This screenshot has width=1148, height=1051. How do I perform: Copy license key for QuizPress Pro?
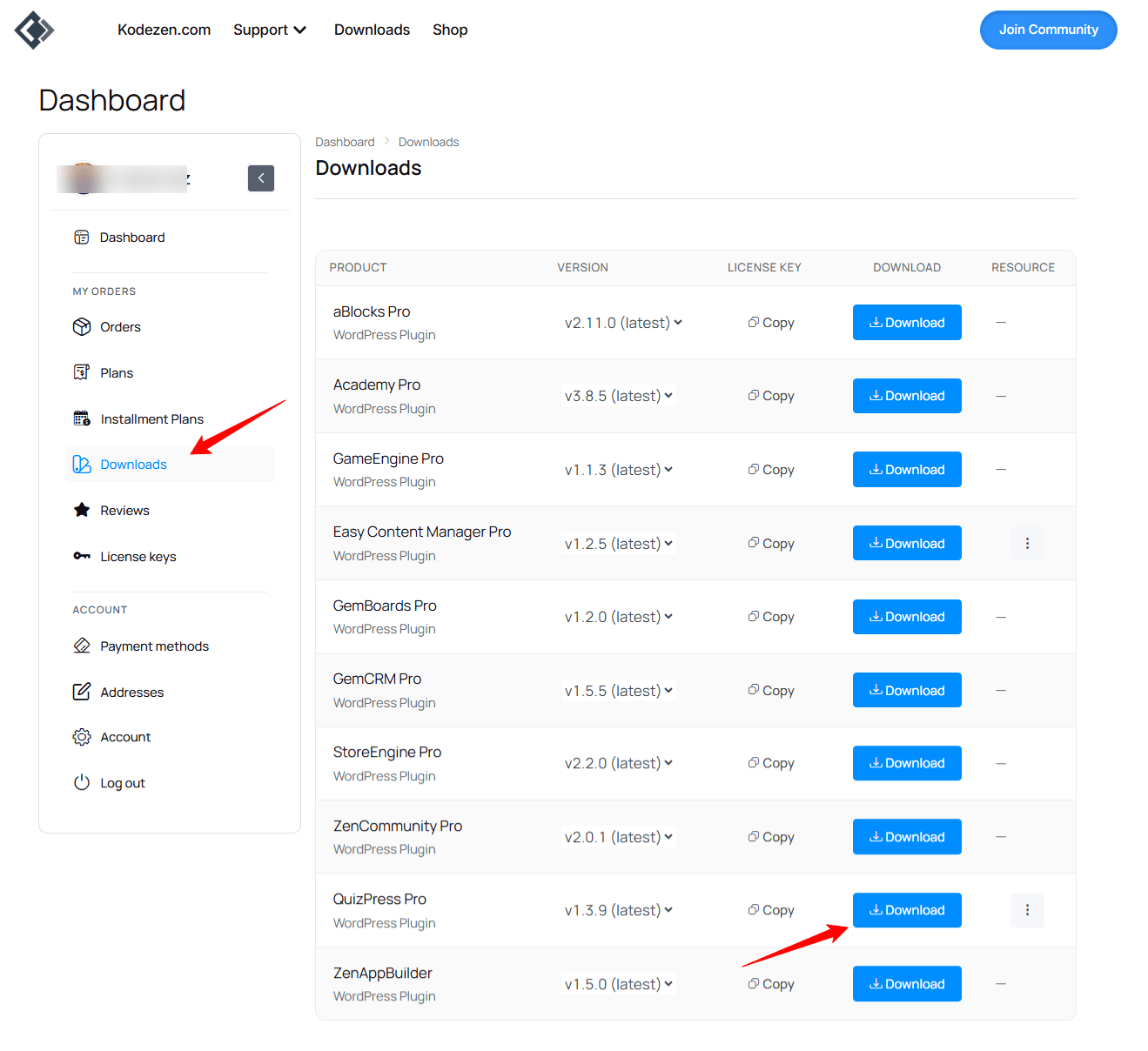click(x=771, y=910)
